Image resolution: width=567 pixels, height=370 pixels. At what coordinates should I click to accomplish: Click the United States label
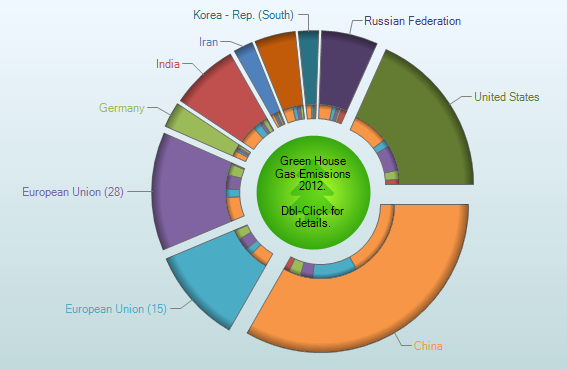(x=507, y=97)
